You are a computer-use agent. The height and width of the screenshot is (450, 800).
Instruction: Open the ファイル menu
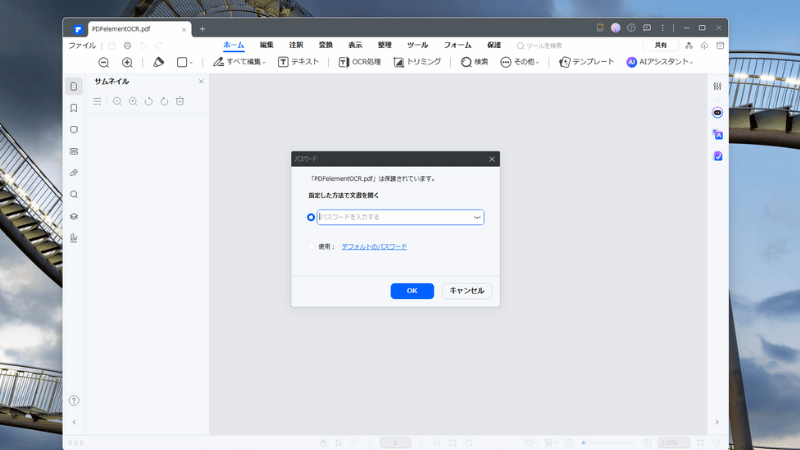coord(82,45)
